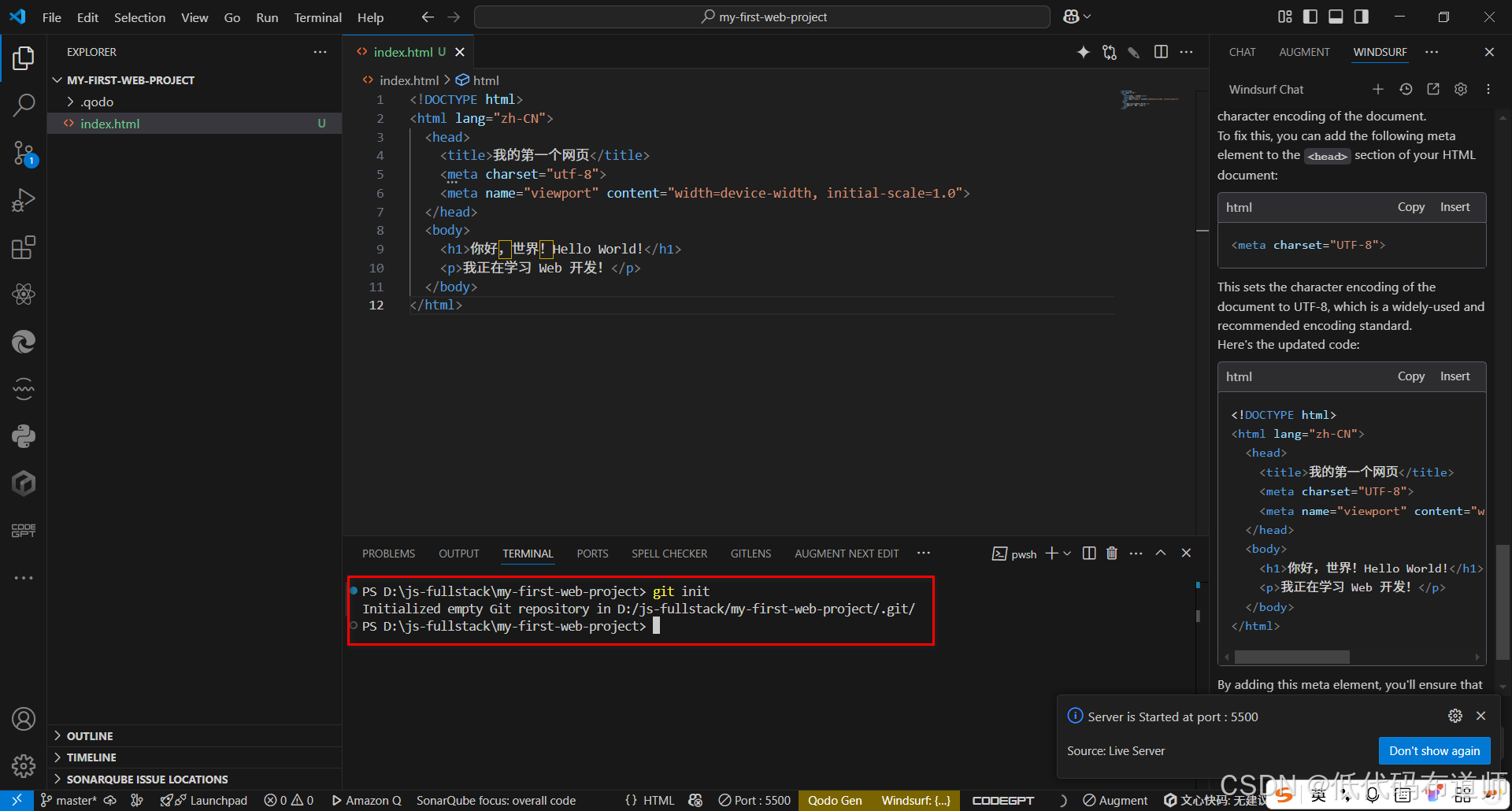The height and width of the screenshot is (811, 1512).
Task: Toggle the primary side bar layout button
Action: (1310, 17)
